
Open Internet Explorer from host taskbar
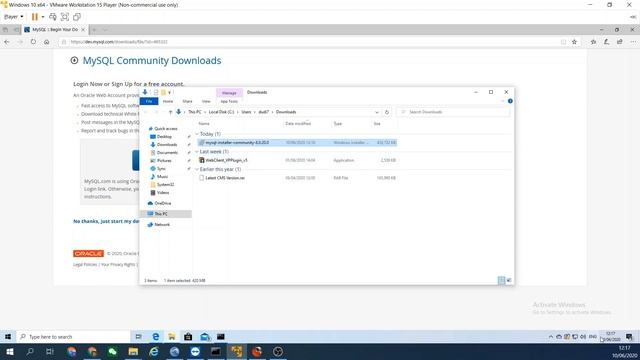tap(154, 351)
